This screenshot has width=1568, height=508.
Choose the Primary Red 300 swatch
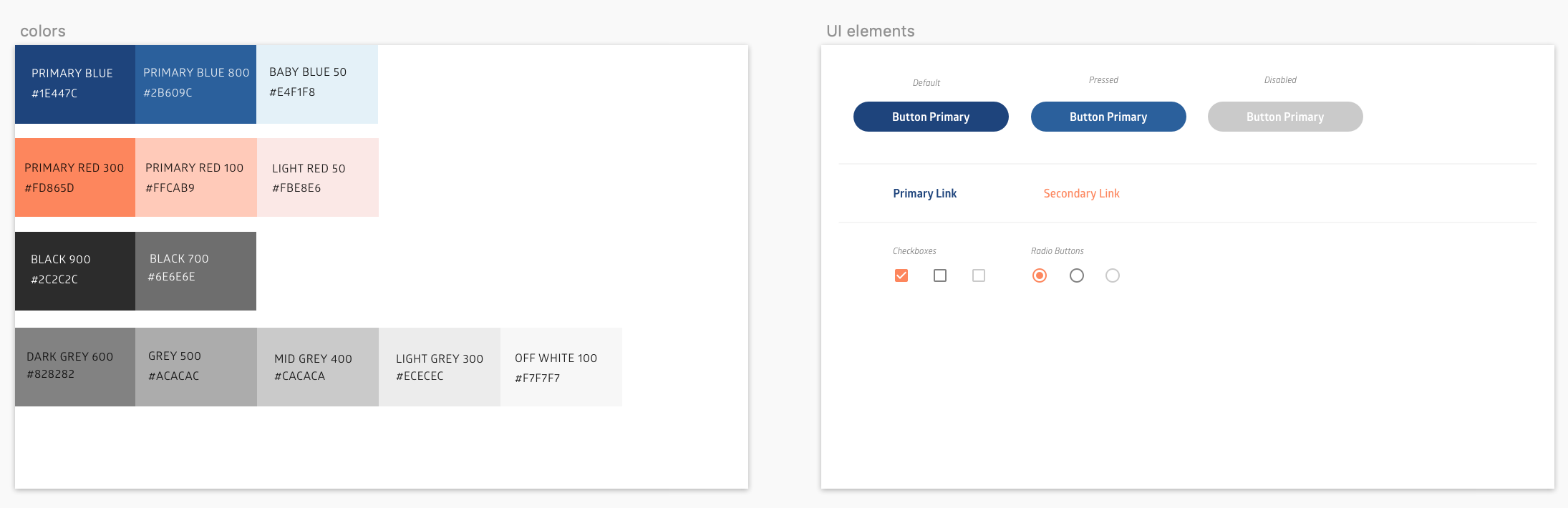pyautogui.click(x=75, y=177)
